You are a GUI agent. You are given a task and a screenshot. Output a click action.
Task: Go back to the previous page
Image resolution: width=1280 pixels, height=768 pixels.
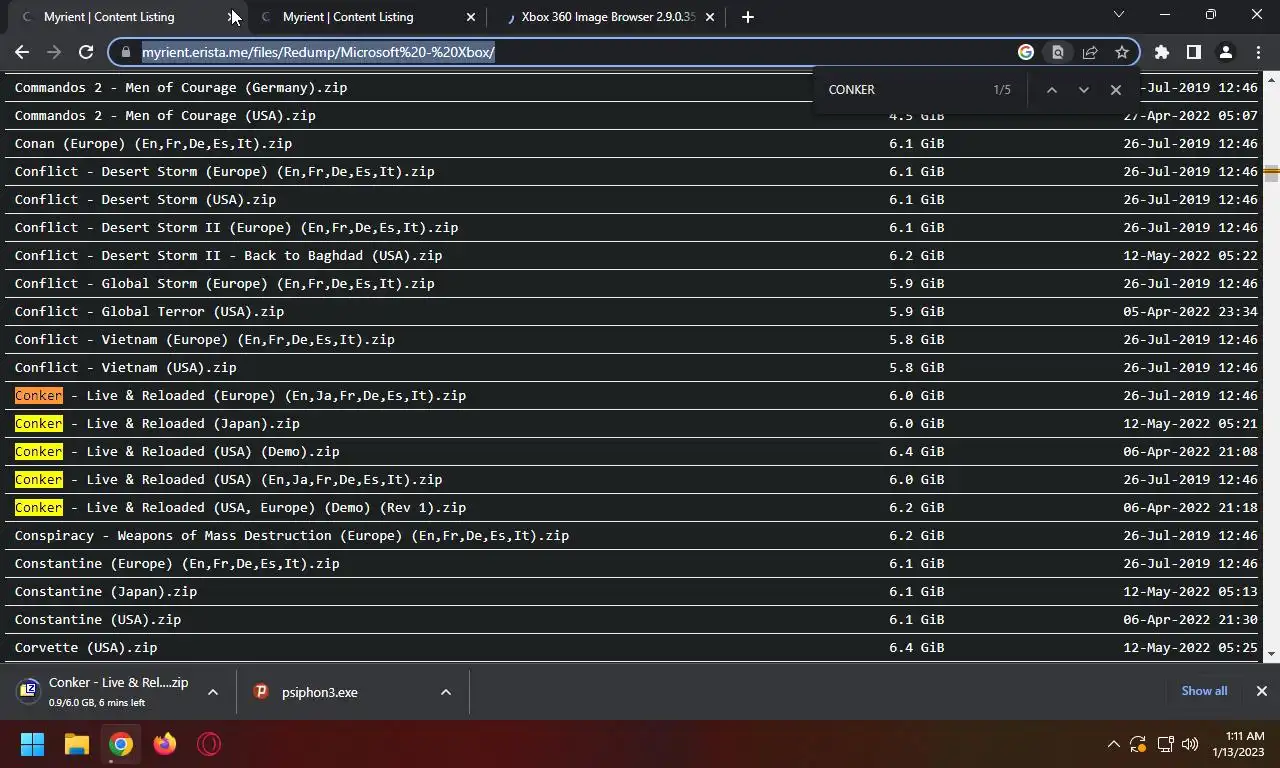[22, 52]
